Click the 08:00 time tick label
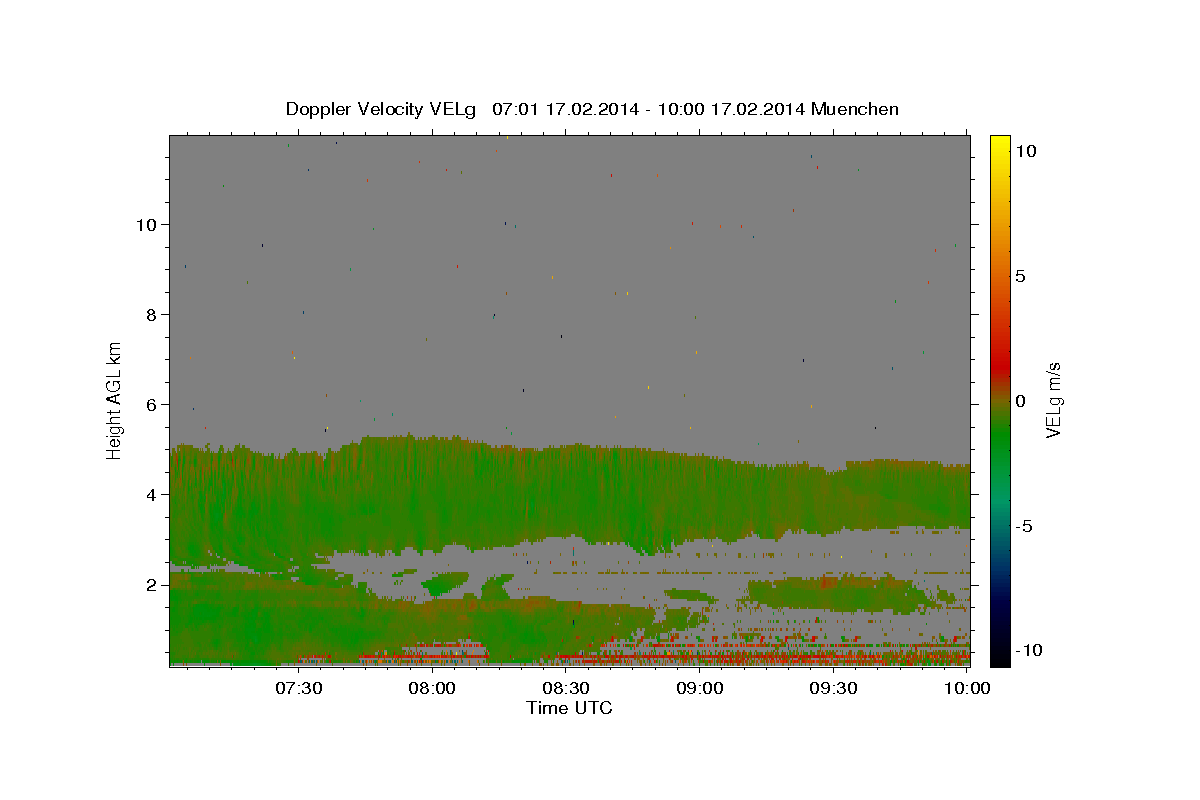Image resolution: width=1200 pixels, height=800 pixels. point(433,688)
